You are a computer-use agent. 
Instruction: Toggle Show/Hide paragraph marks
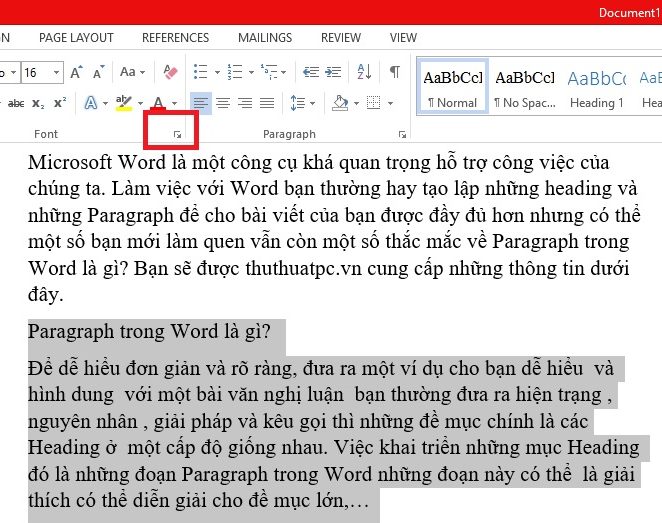tap(395, 72)
